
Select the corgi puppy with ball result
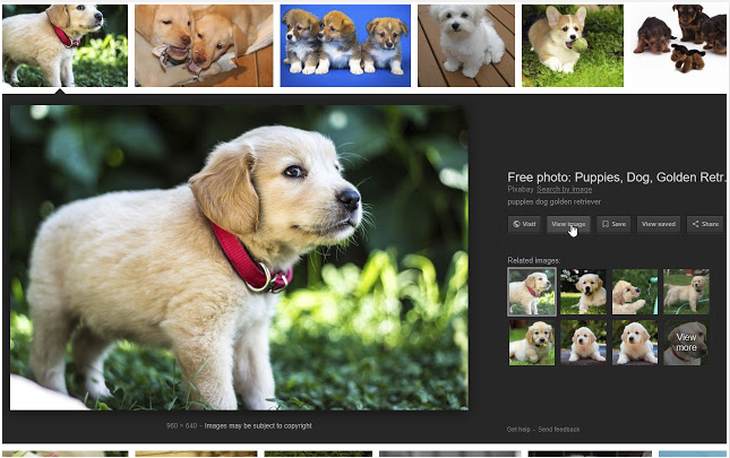572,45
